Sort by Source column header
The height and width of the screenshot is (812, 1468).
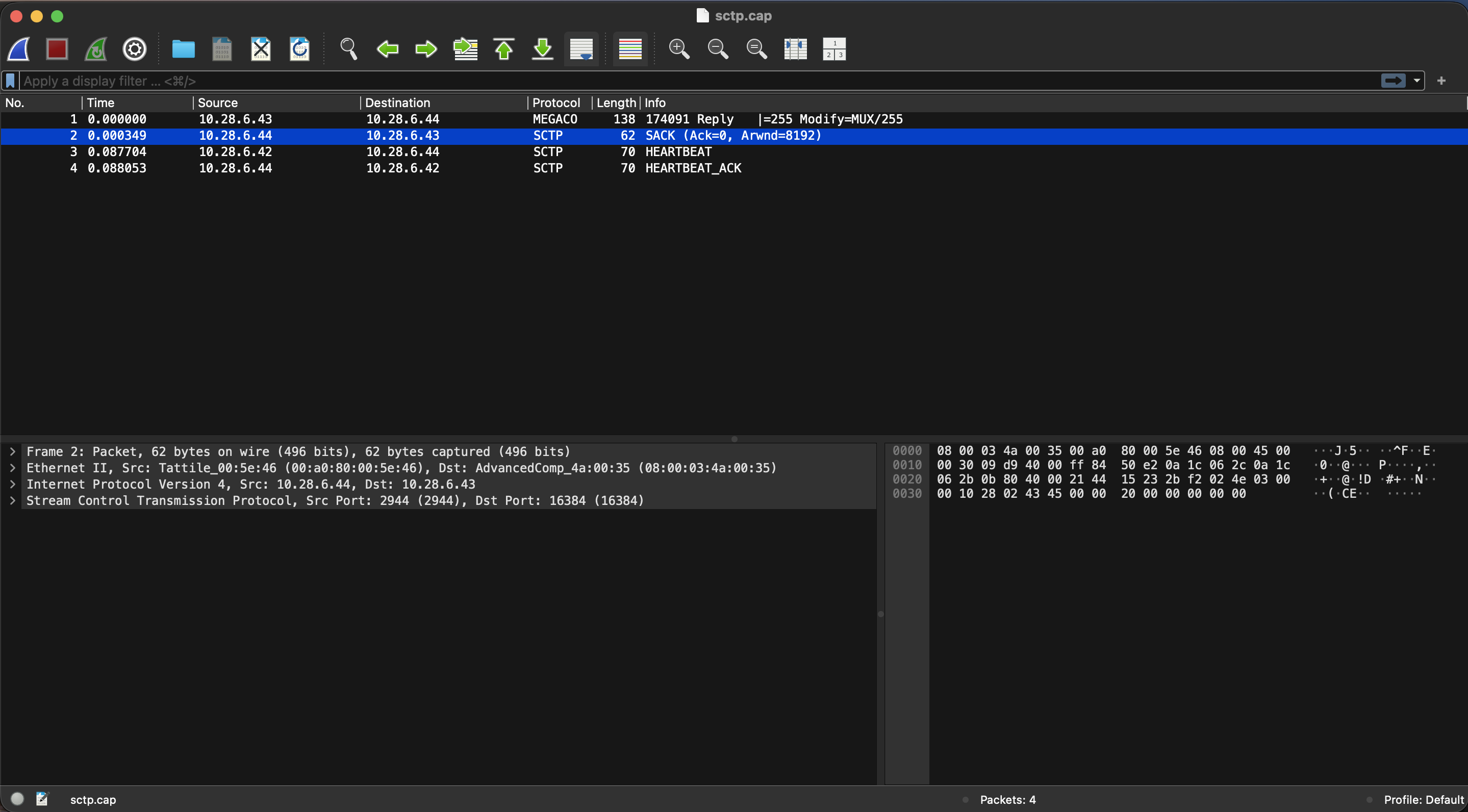coord(276,103)
